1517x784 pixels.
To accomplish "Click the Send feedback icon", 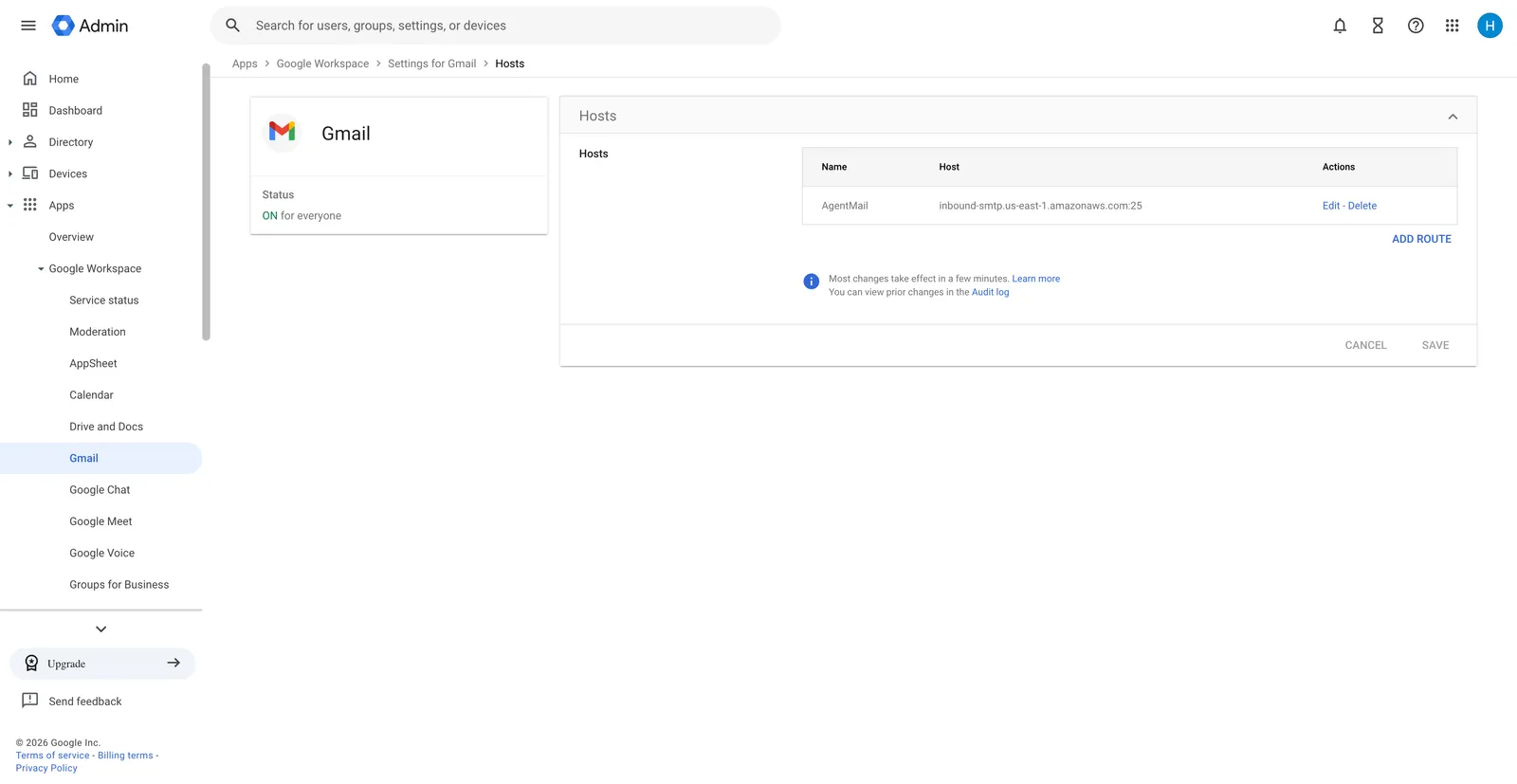I will pos(30,701).
